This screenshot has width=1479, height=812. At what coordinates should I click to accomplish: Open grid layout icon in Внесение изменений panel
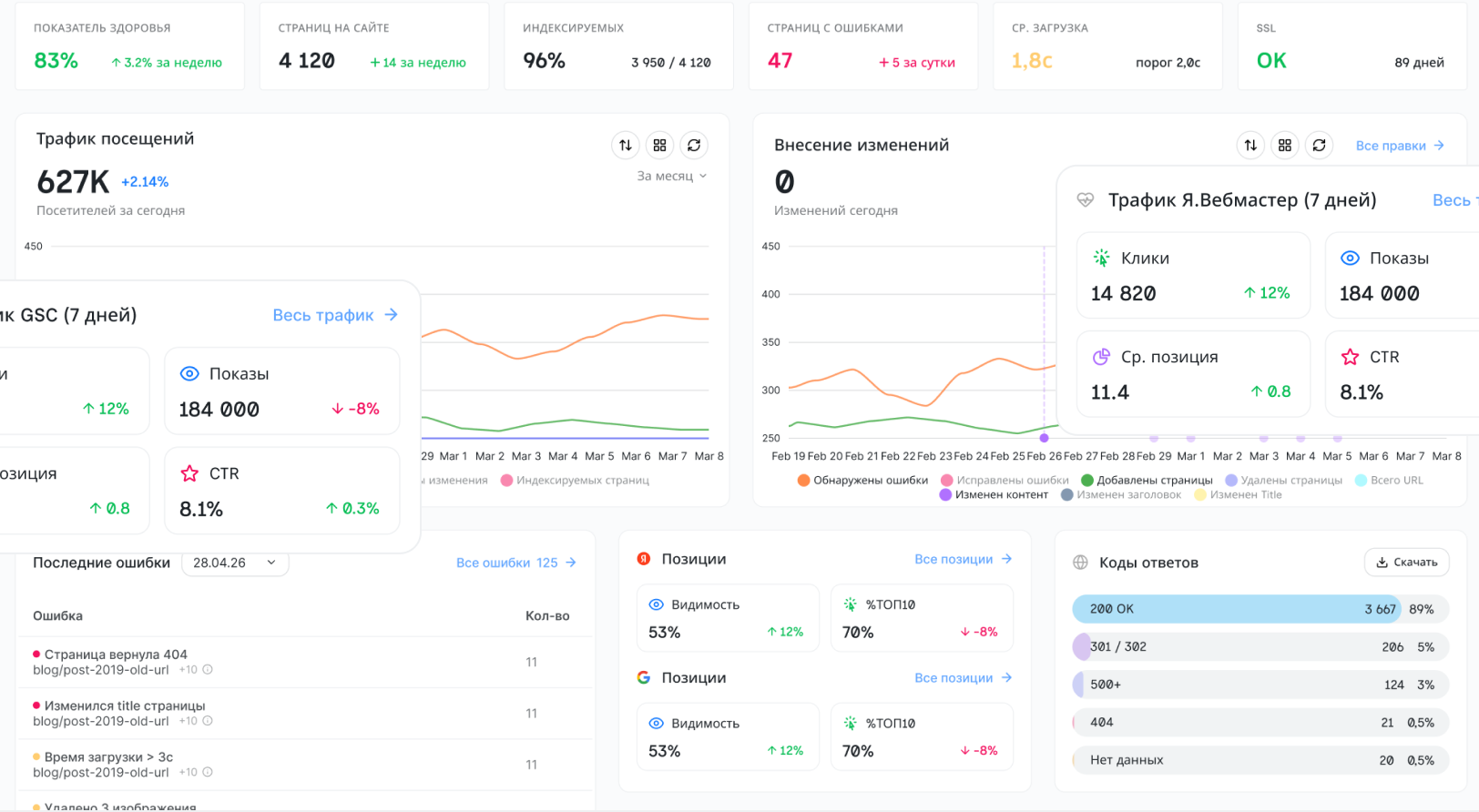tap(1285, 145)
